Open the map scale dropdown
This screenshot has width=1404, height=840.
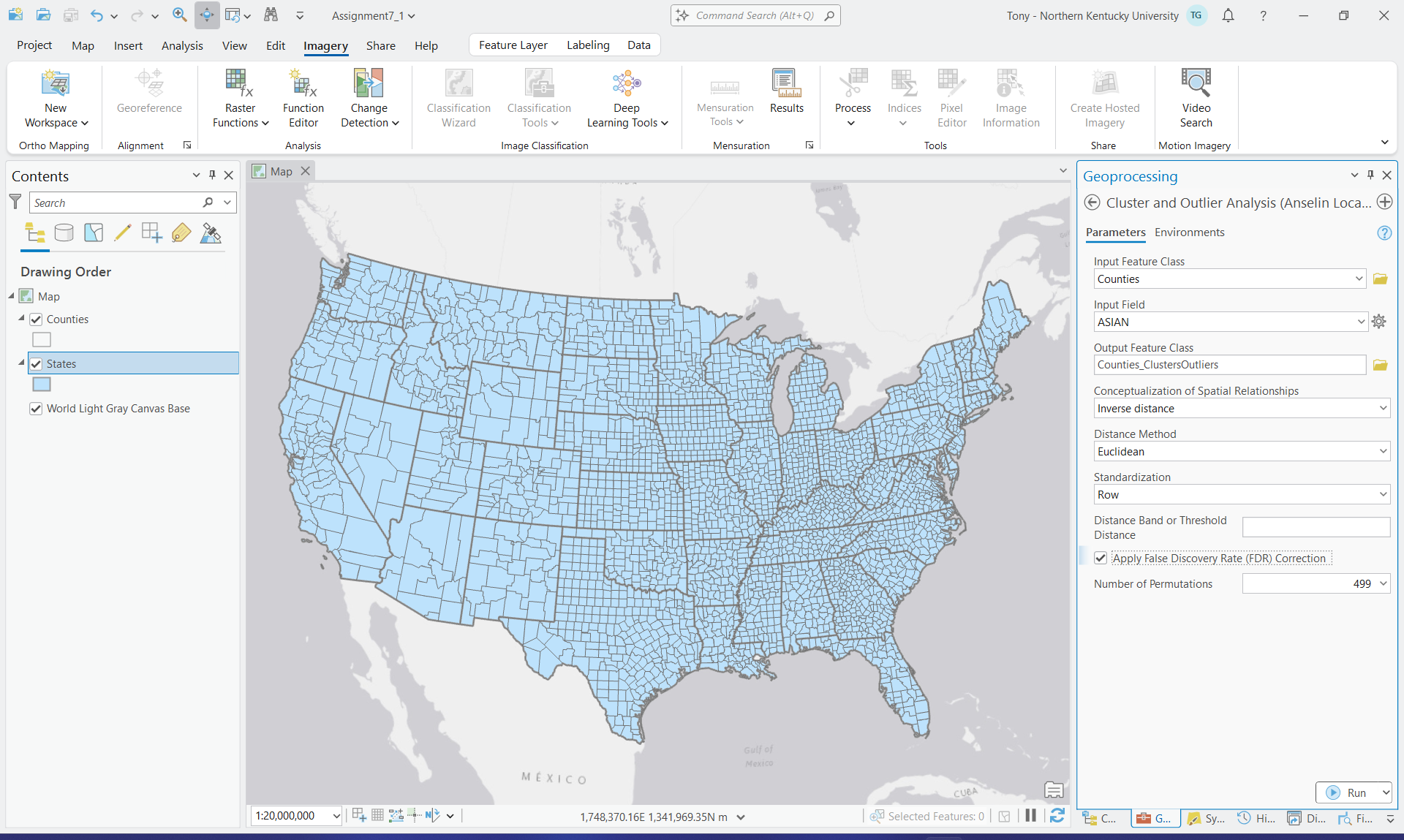tap(336, 816)
